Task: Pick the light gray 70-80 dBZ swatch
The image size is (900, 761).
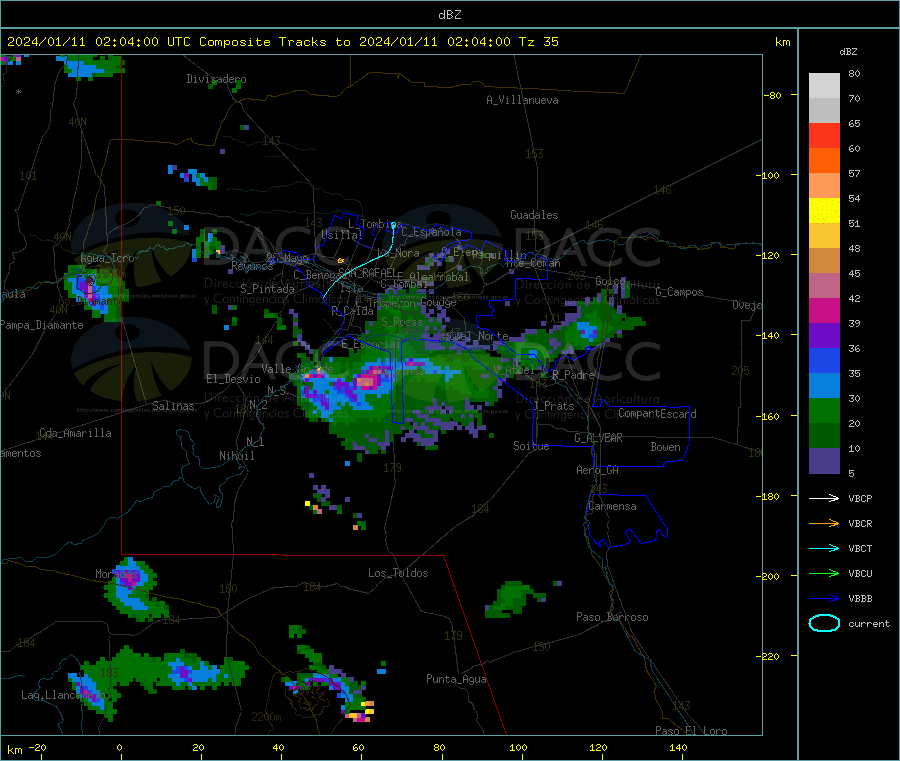Action: 824,86
